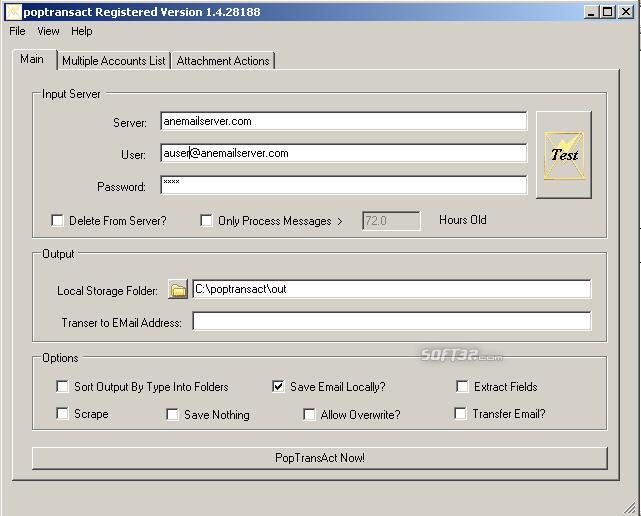Tick the Transfer Email checkbox
641x516 pixels.
click(x=461, y=413)
